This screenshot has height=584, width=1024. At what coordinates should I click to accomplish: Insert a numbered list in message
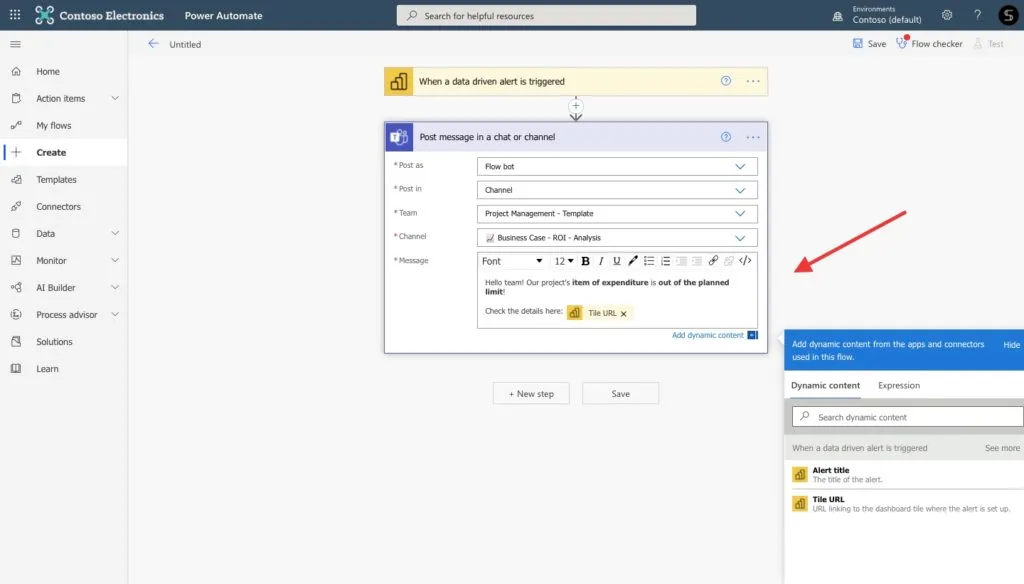coord(665,261)
